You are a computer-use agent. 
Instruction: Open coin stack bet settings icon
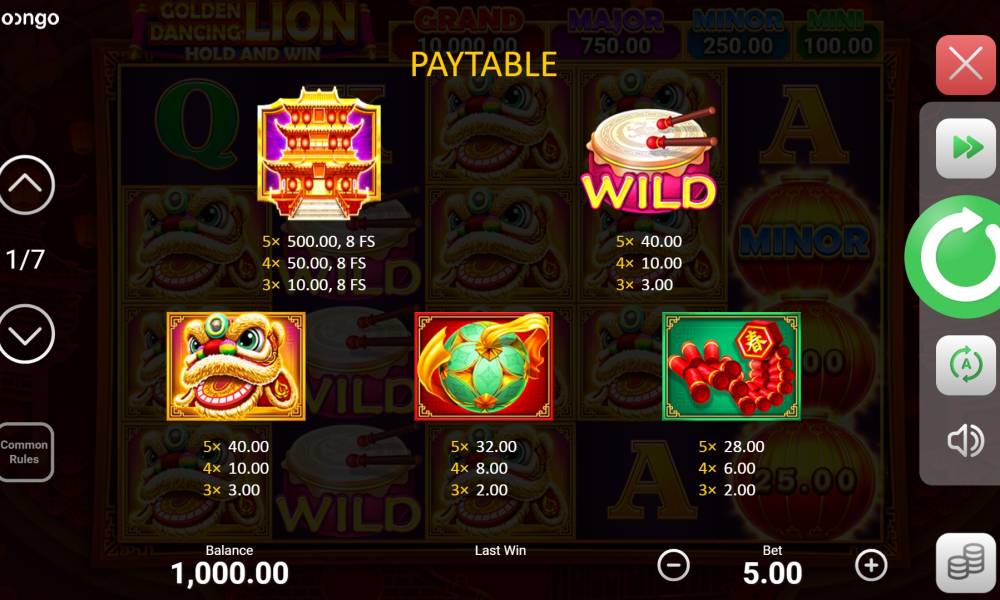tap(965, 562)
